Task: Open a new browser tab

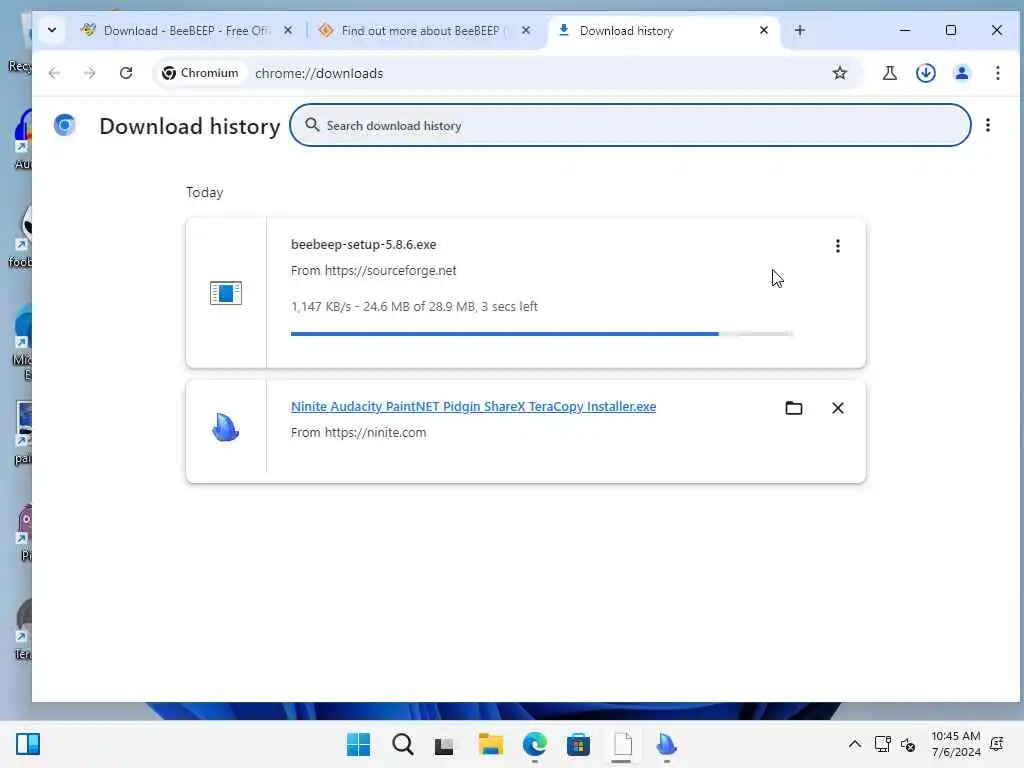Action: [799, 30]
